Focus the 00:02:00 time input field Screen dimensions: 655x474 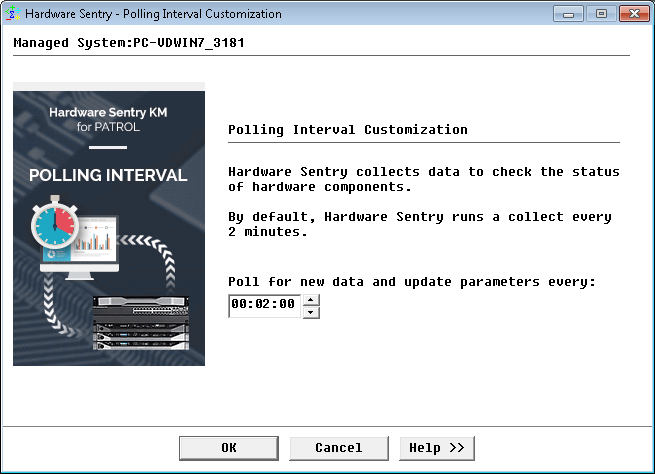tap(264, 306)
